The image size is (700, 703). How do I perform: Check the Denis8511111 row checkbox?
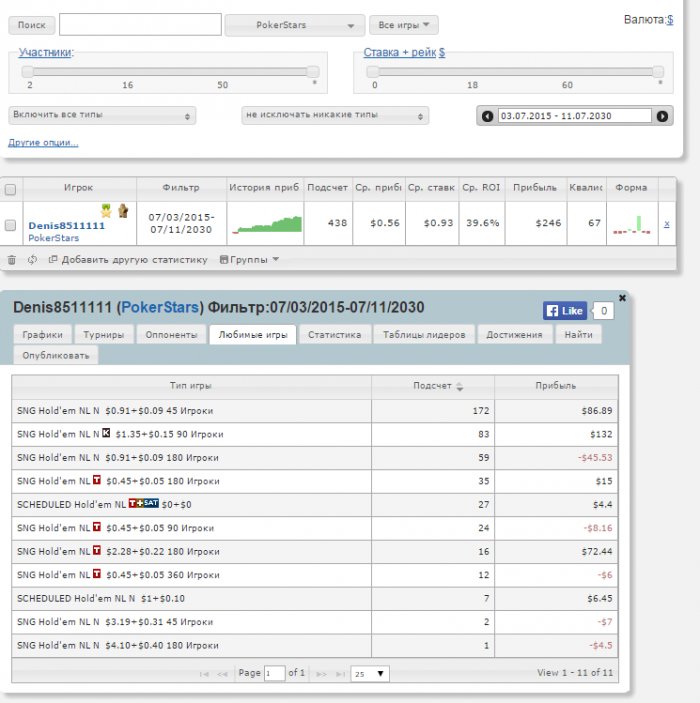(10, 225)
